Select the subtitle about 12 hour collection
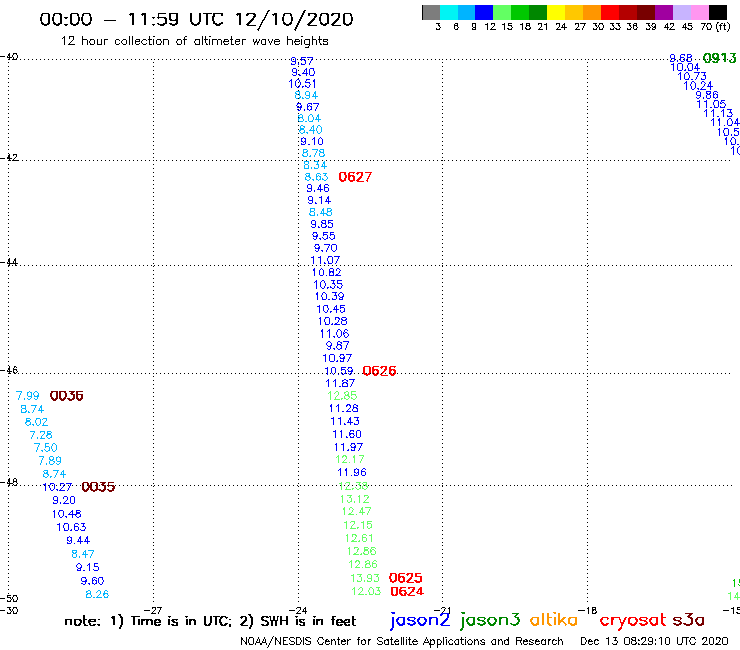Viewport: 740px width, 650px height. [x=194, y=41]
